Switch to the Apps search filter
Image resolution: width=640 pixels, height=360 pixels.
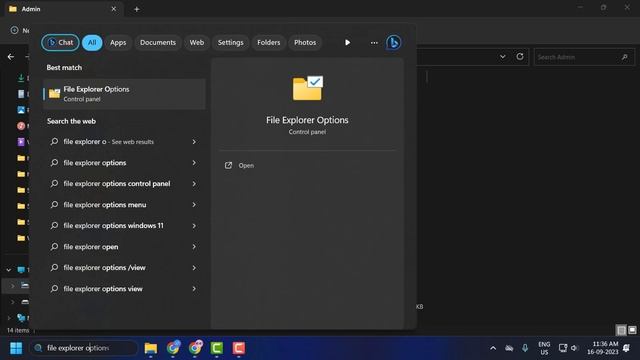[x=118, y=42]
